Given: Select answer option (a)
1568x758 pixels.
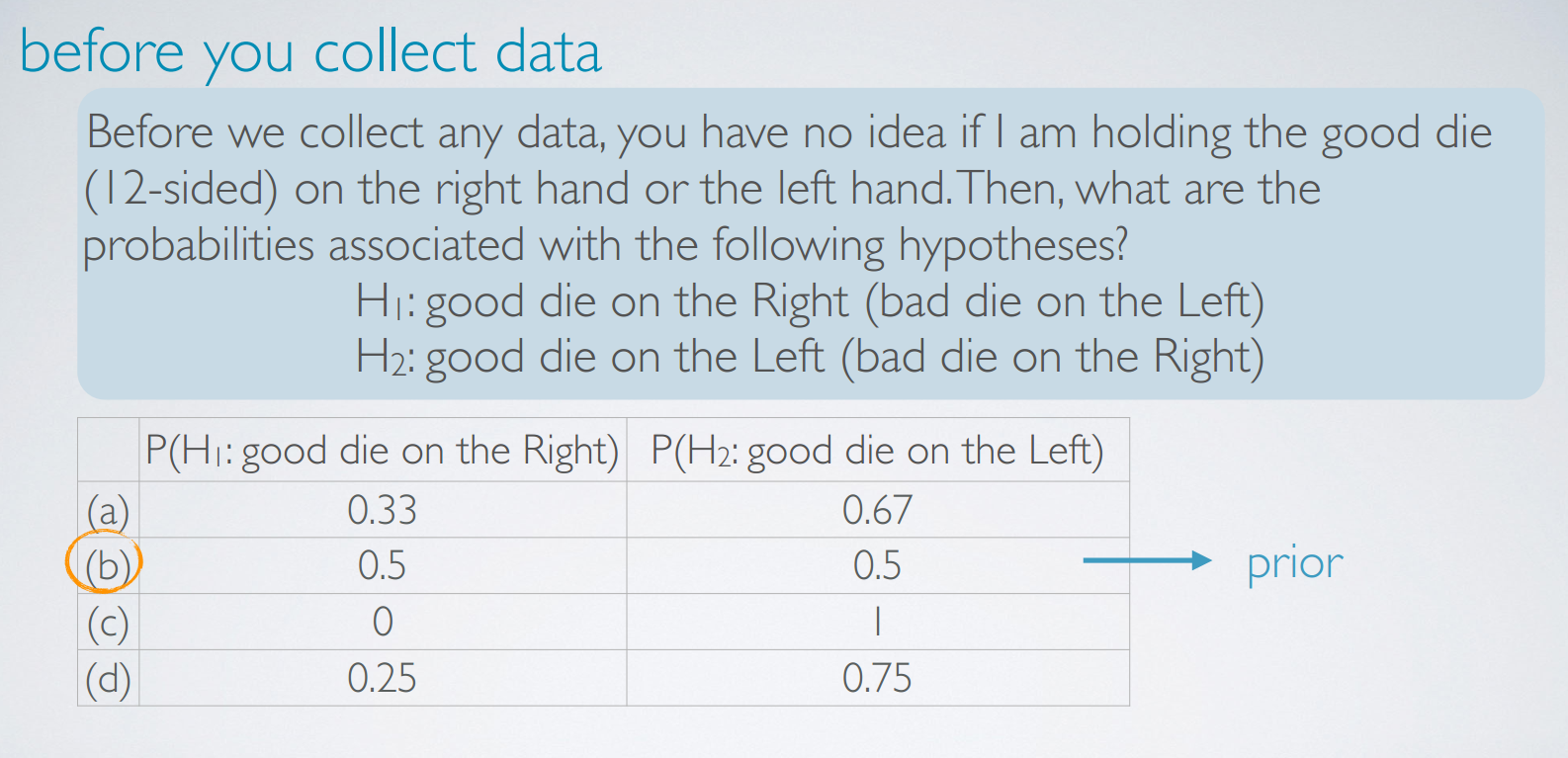Looking at the screenshot, I should pos(108,511).
